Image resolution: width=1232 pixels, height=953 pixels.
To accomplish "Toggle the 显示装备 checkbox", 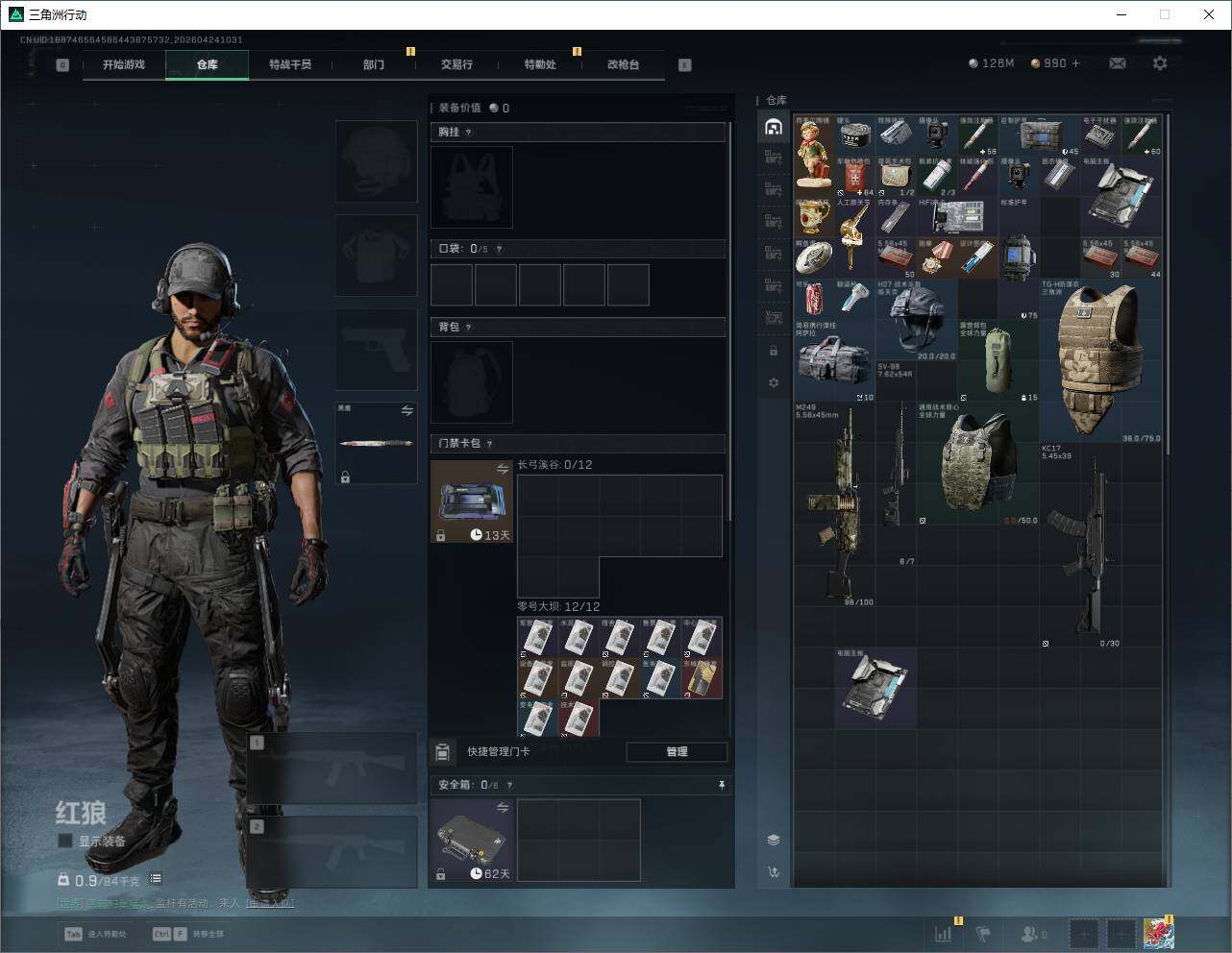I will [65, 841].
